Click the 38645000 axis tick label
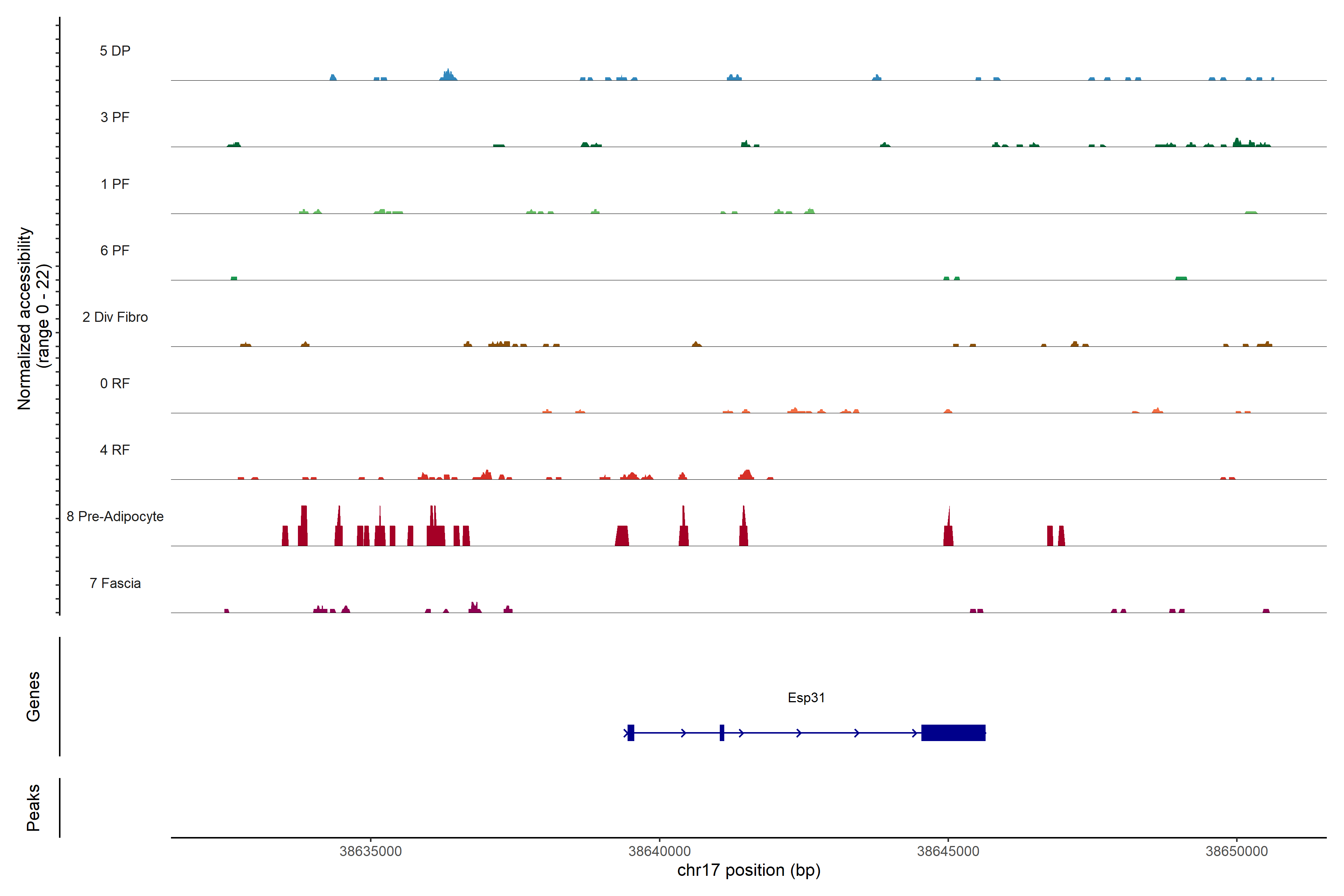The image size is (1344, 896). pos(948,851)
